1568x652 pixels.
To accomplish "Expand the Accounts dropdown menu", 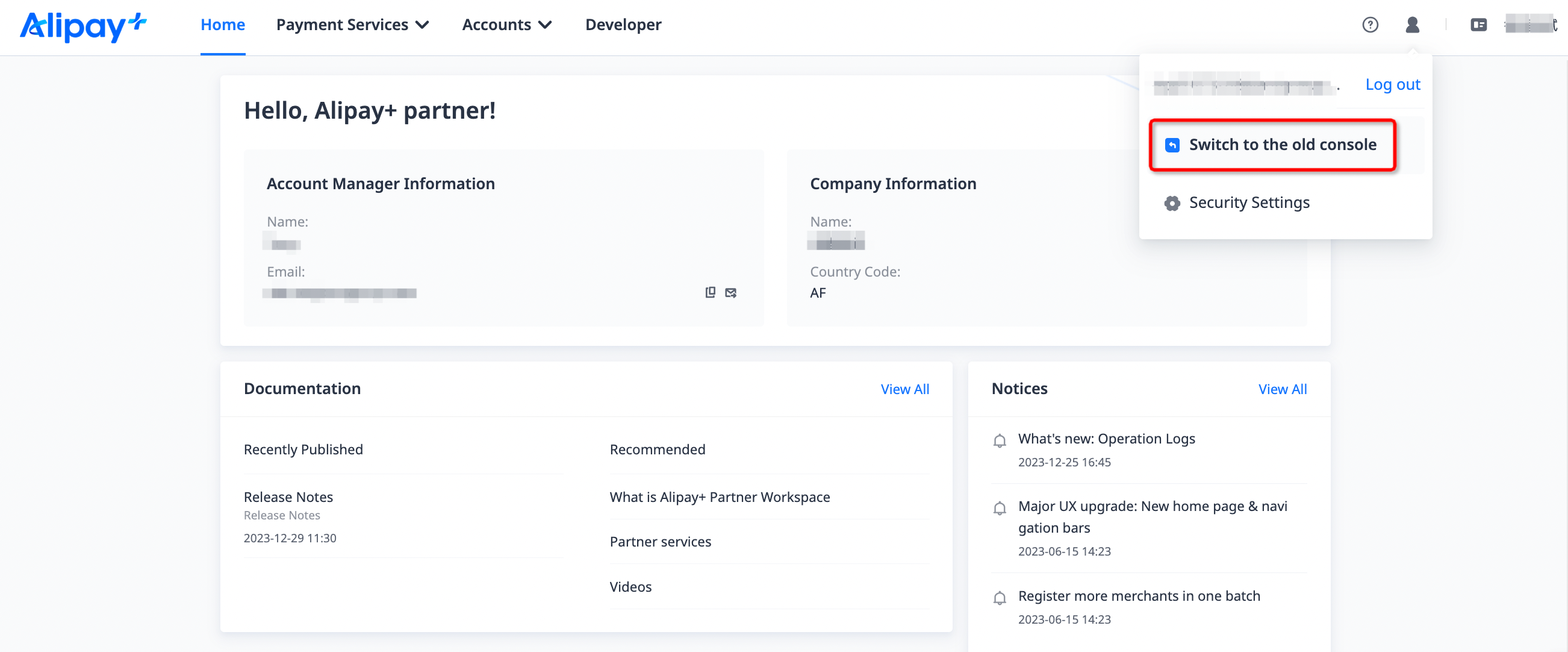I will point(506,25).
